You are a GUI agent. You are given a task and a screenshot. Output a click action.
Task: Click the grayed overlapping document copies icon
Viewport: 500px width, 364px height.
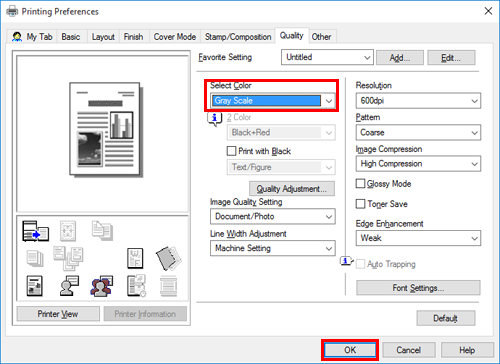pyautogui.click(x=102, y=231)
